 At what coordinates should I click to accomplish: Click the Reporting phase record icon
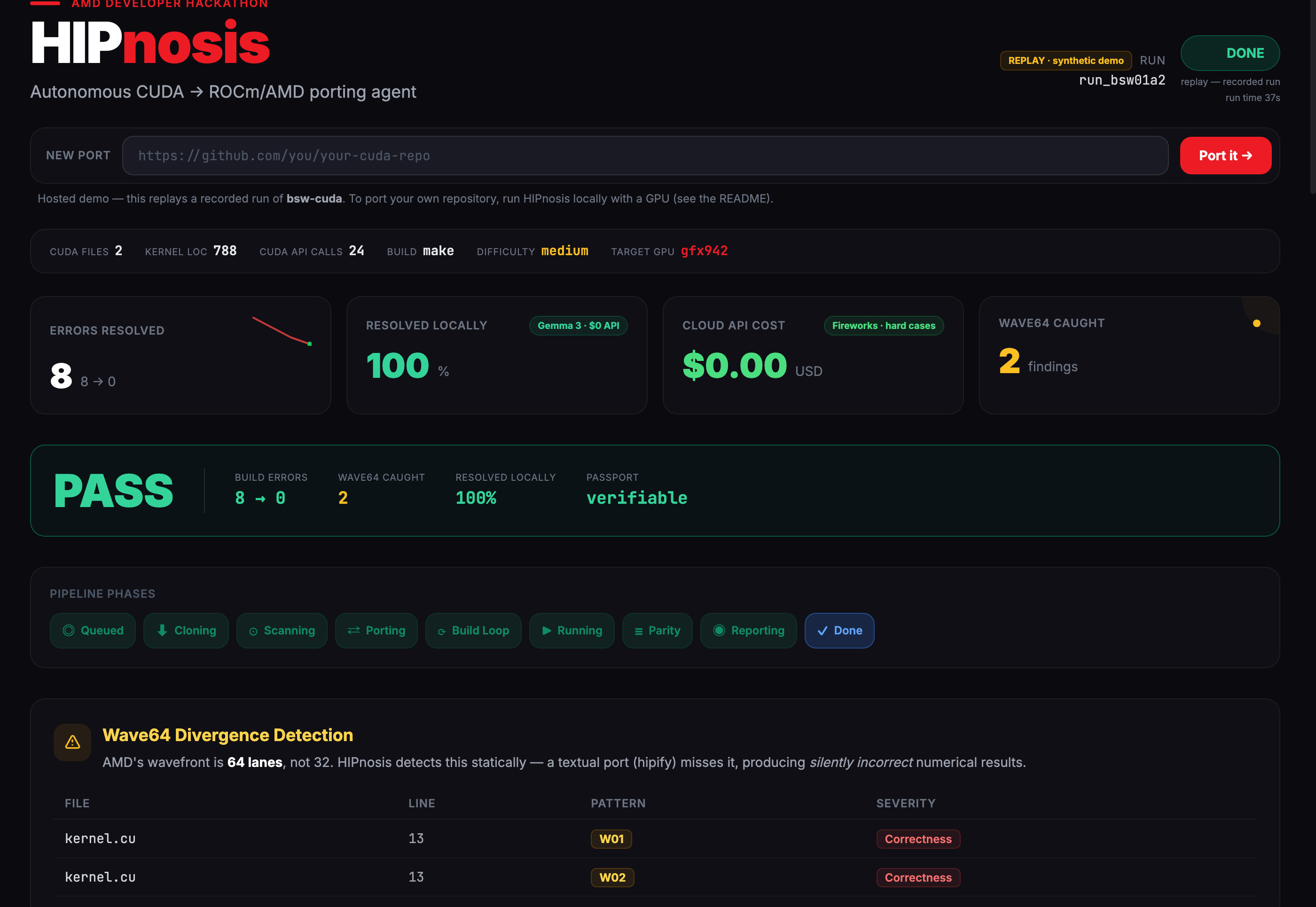pyautogui.click(x=719, y=630)
